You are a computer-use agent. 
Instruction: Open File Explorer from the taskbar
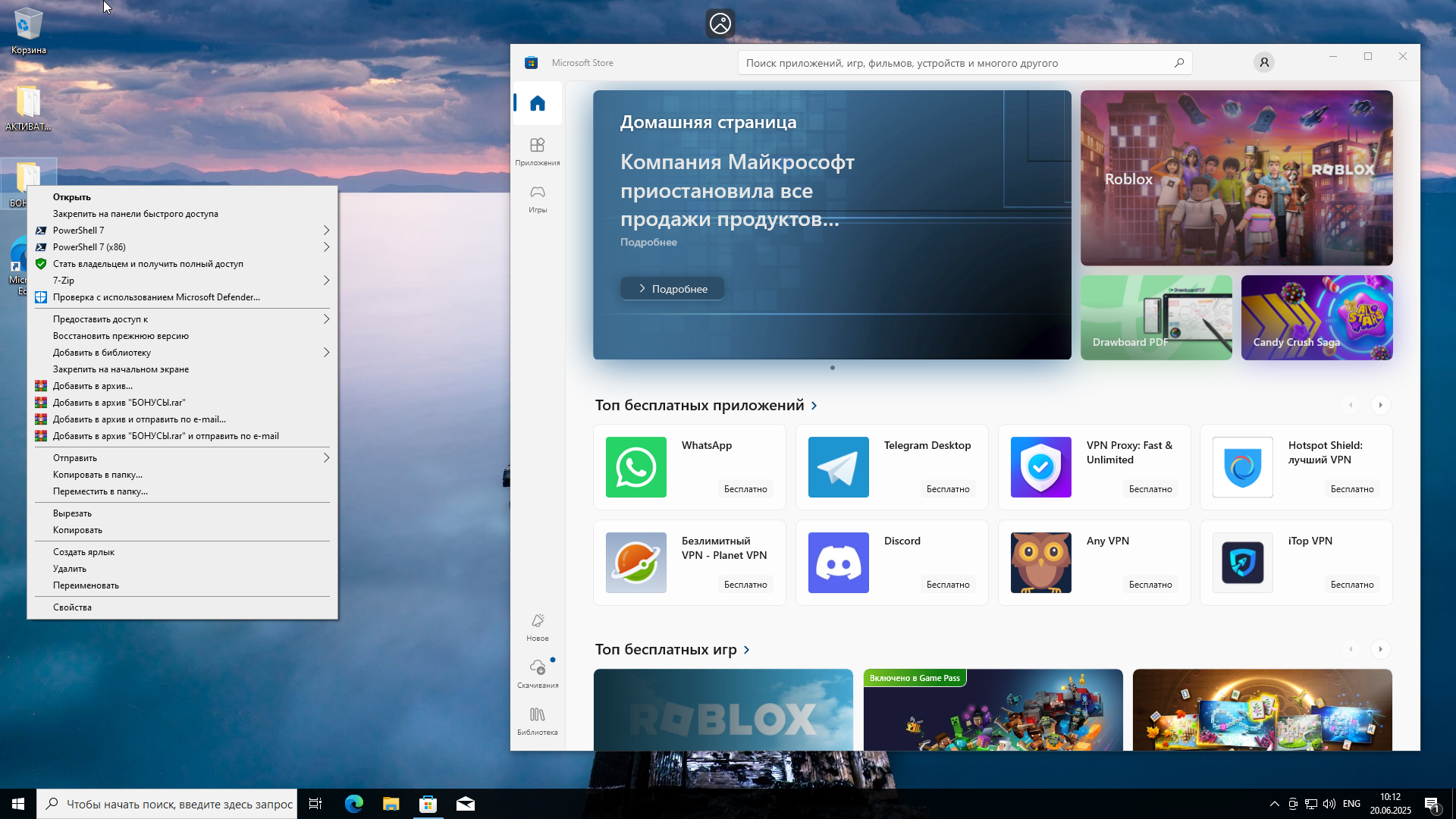click(x=391, y=804)
